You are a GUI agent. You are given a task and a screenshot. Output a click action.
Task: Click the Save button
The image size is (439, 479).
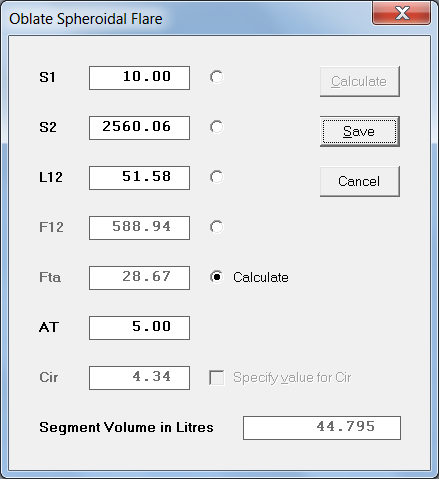point(360,131)
